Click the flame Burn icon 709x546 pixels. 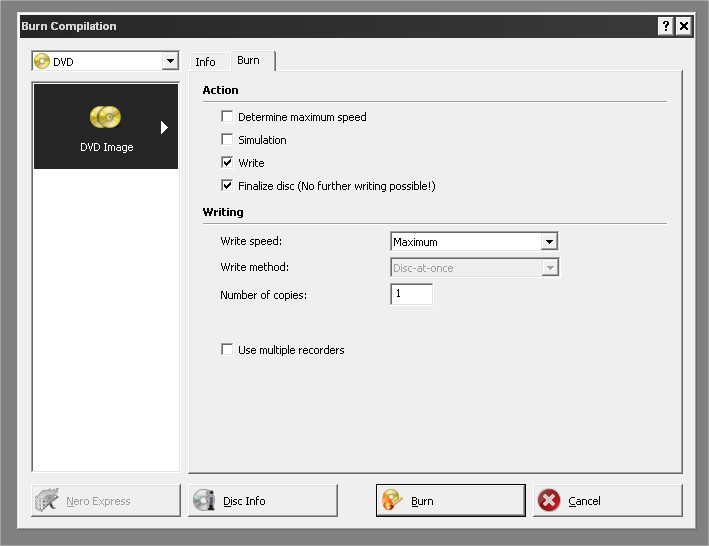pos(392,500)
